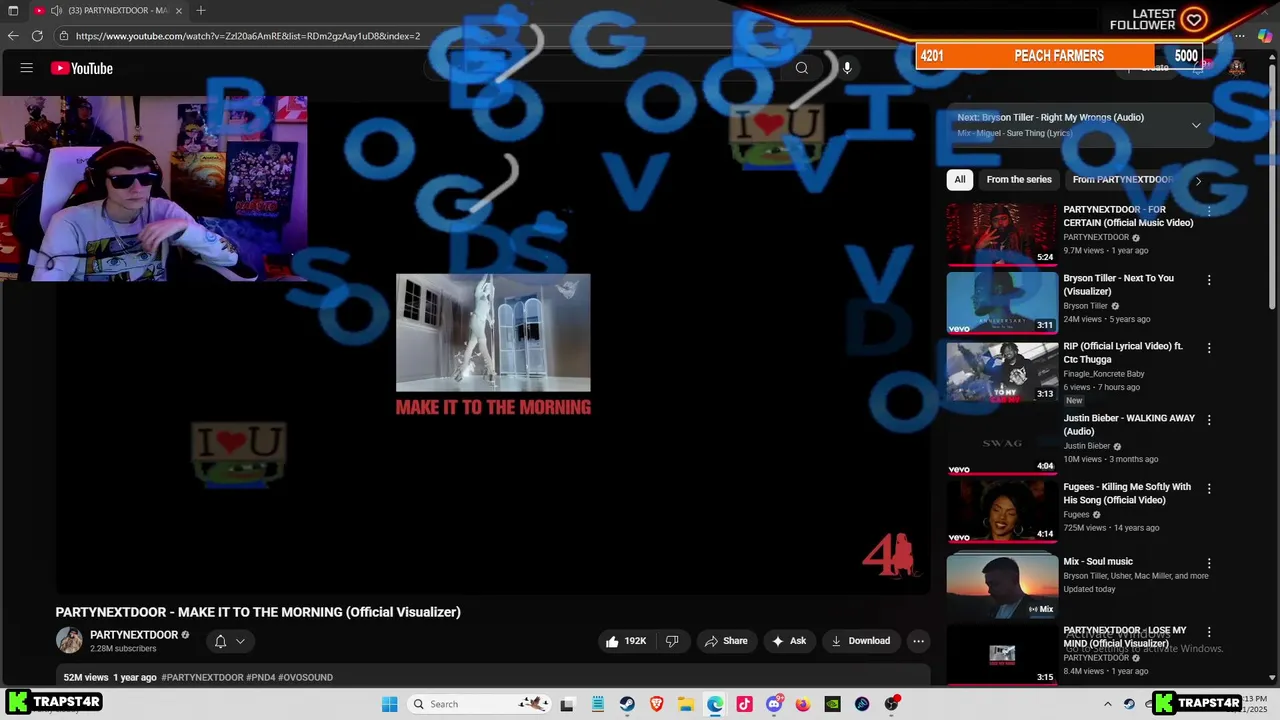Go back with the browser back arrow
1280x720 pixels.
click(13, 36)
